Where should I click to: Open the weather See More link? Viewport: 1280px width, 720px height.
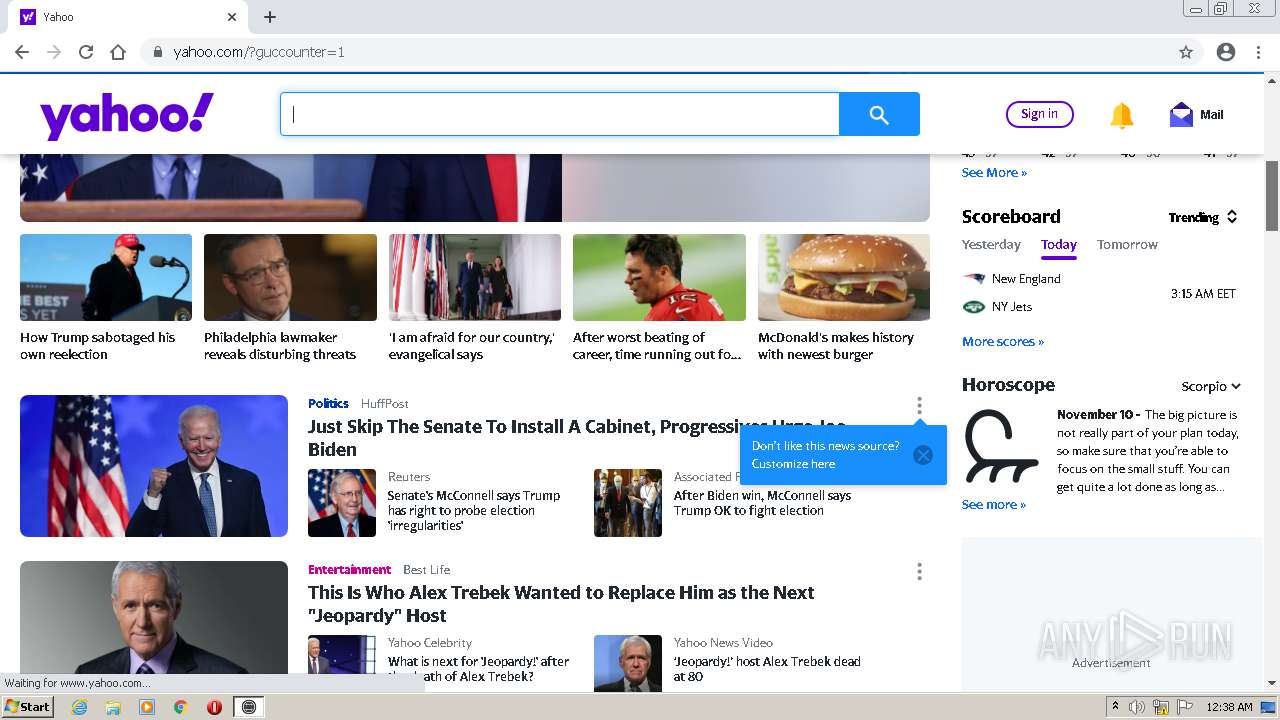[x=994, y=173]
